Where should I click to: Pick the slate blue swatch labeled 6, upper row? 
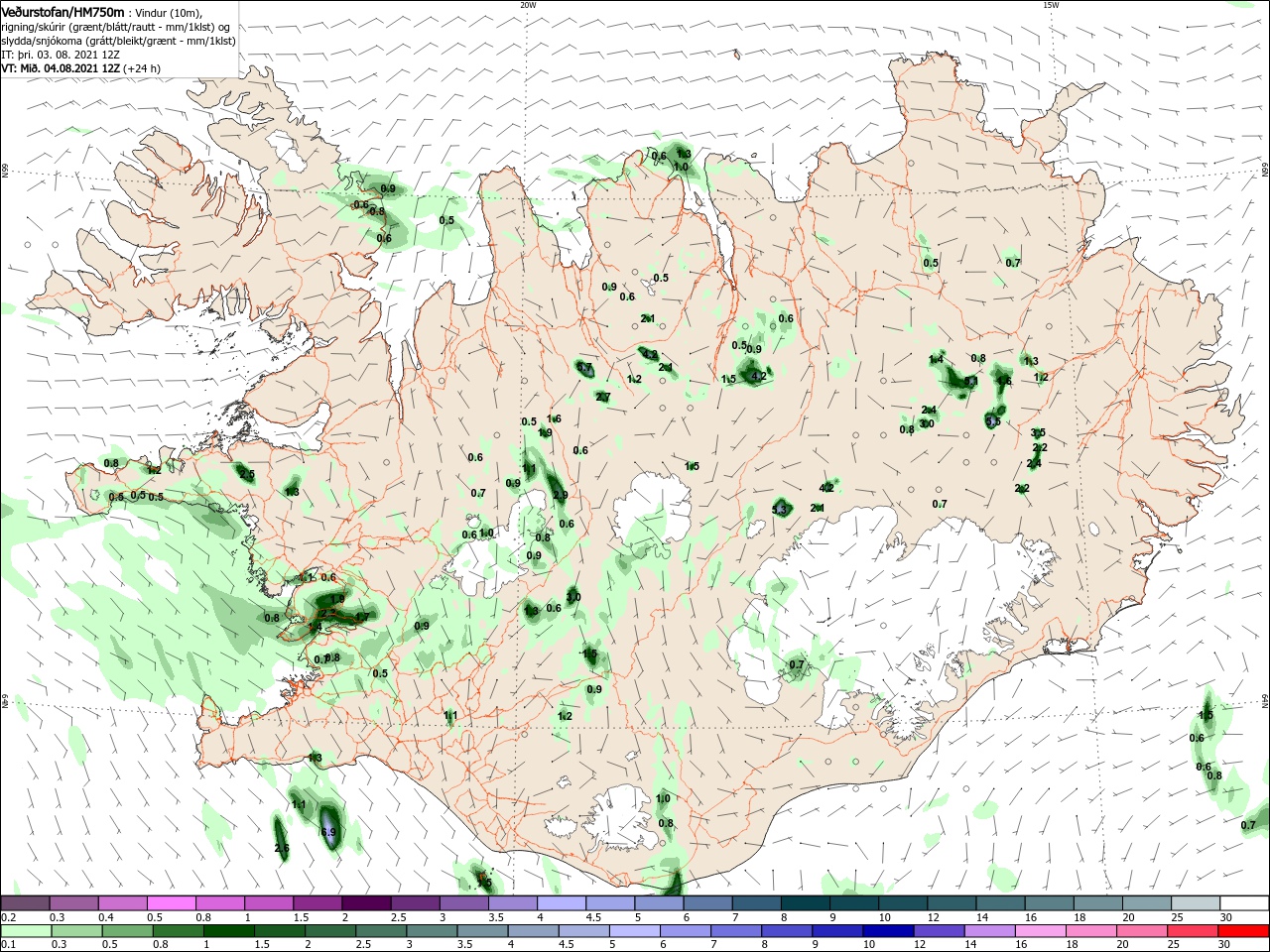click(707, 903)
